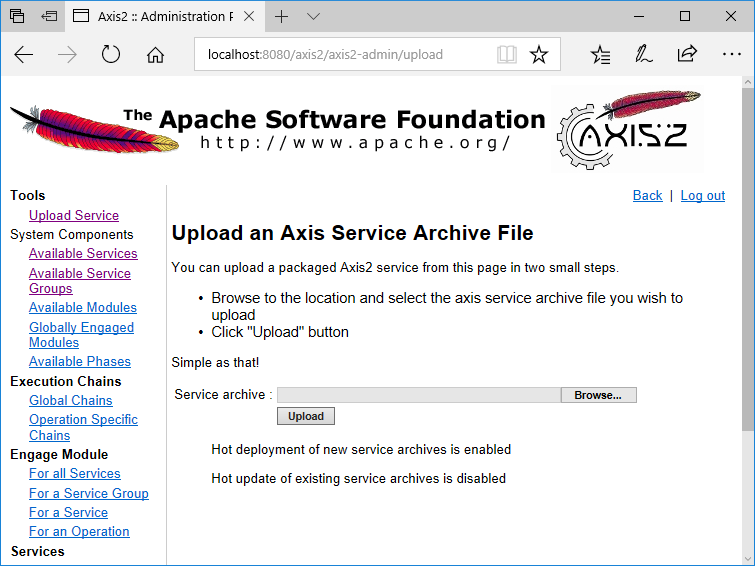
Task: Open a new tab with plus icon
Action: 281,17
